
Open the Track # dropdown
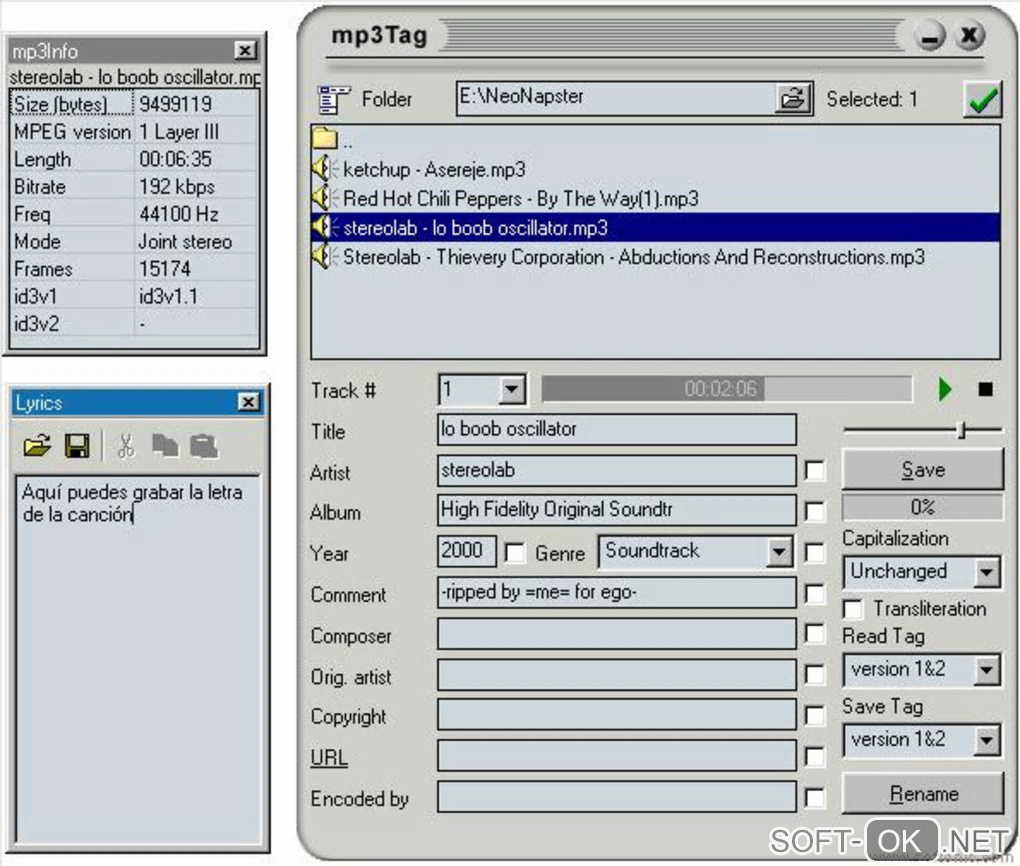pyautogui.click(x=512, y=390)
